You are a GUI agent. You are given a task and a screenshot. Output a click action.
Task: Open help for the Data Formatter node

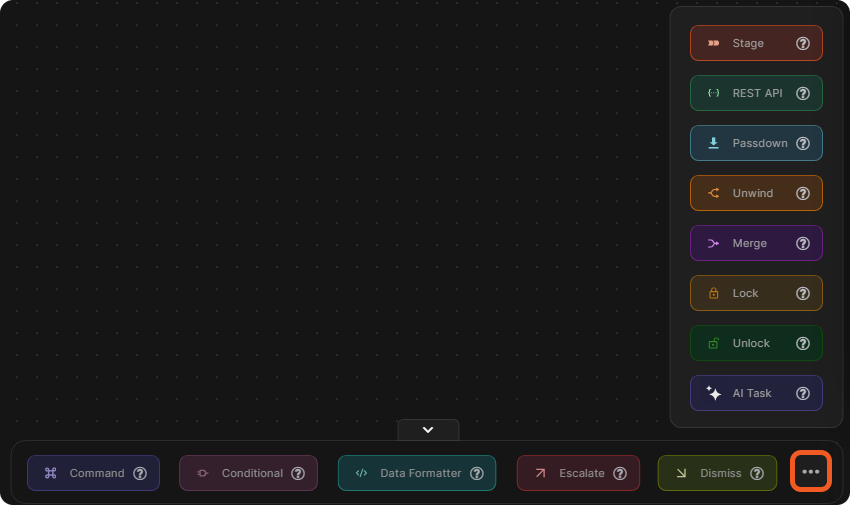[476, 474]
